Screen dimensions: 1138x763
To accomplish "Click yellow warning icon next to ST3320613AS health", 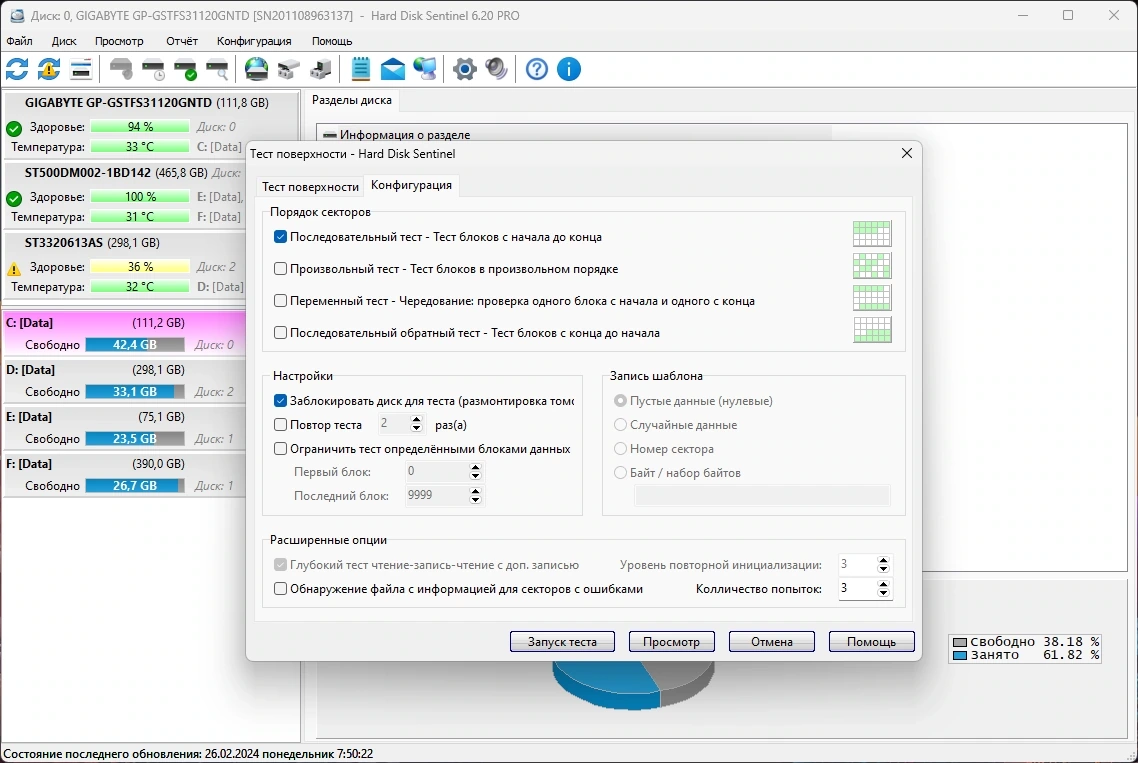I will [14, 269].
